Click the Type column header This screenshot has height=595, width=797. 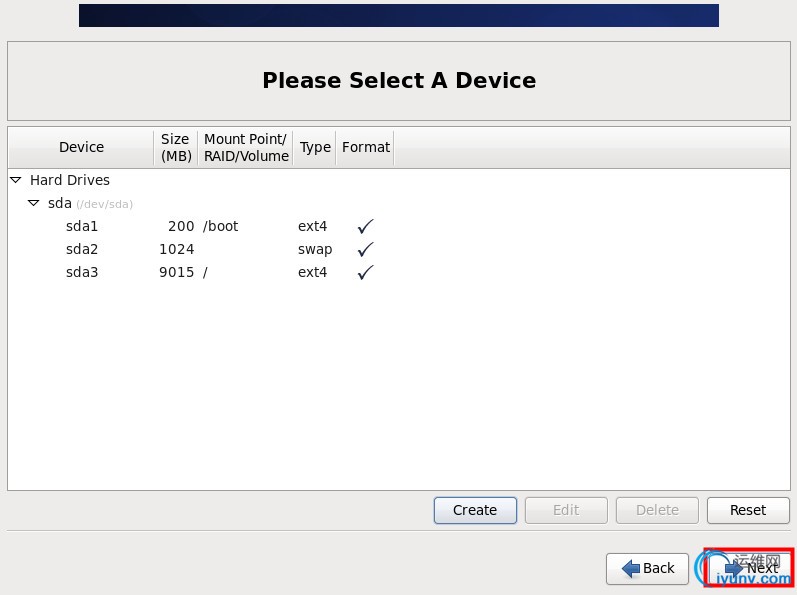coord(315,147)
